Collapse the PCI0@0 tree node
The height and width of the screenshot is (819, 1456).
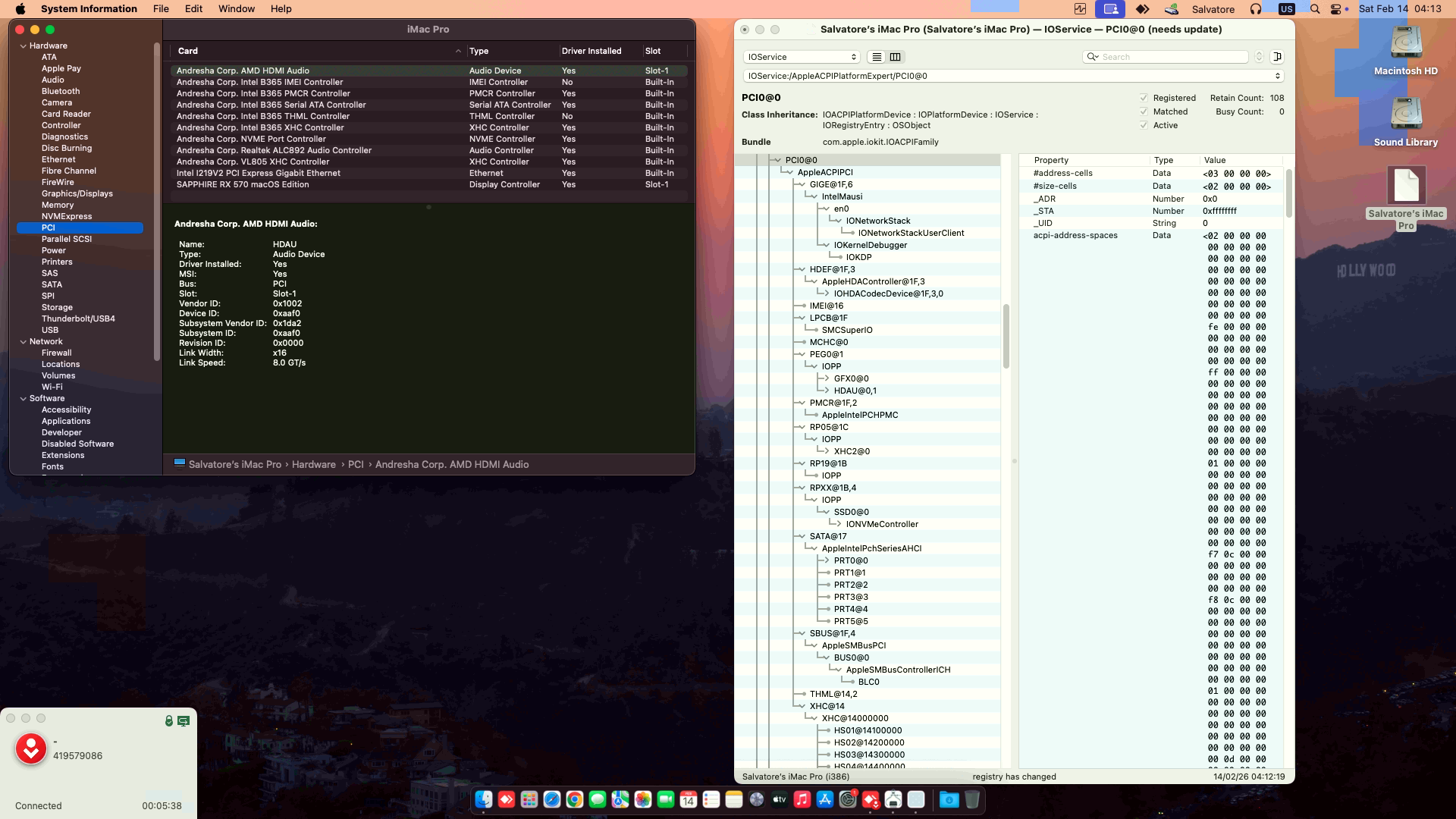[x=777, y=160]
